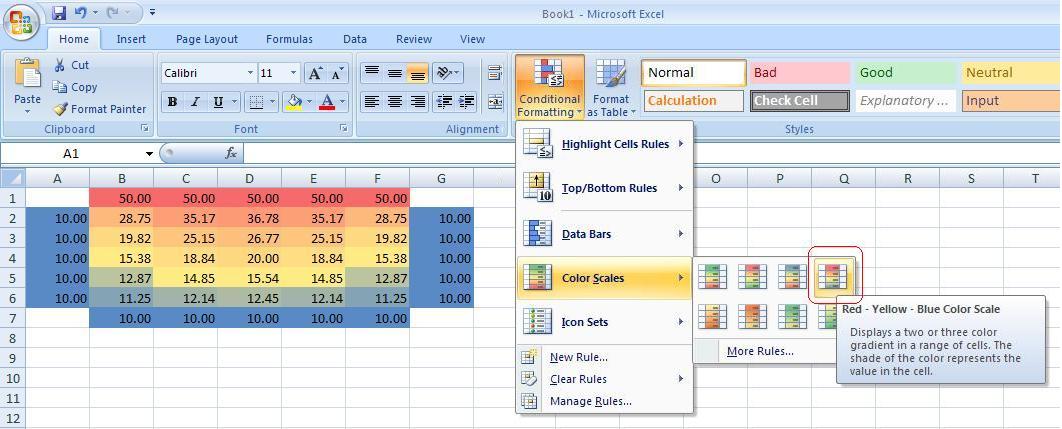Screen dimensions: 1062x429
Task: Apply the fill color bucket
Action: click(294, 102)
